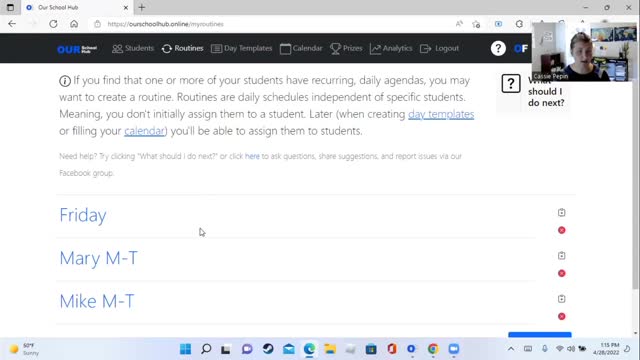Open taskbar Search

click(x=206, y=349)
